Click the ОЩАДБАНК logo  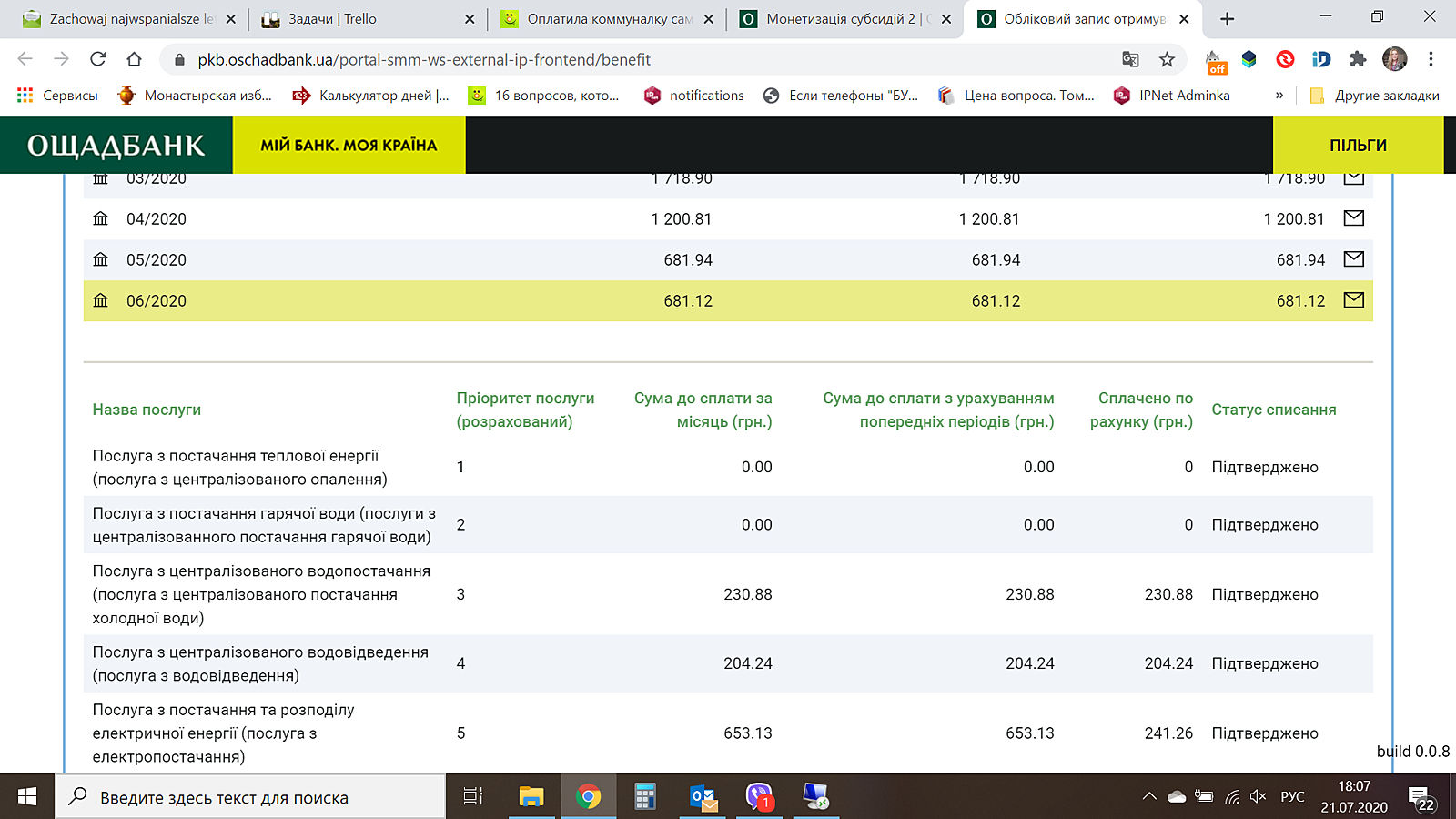[116, 146]
